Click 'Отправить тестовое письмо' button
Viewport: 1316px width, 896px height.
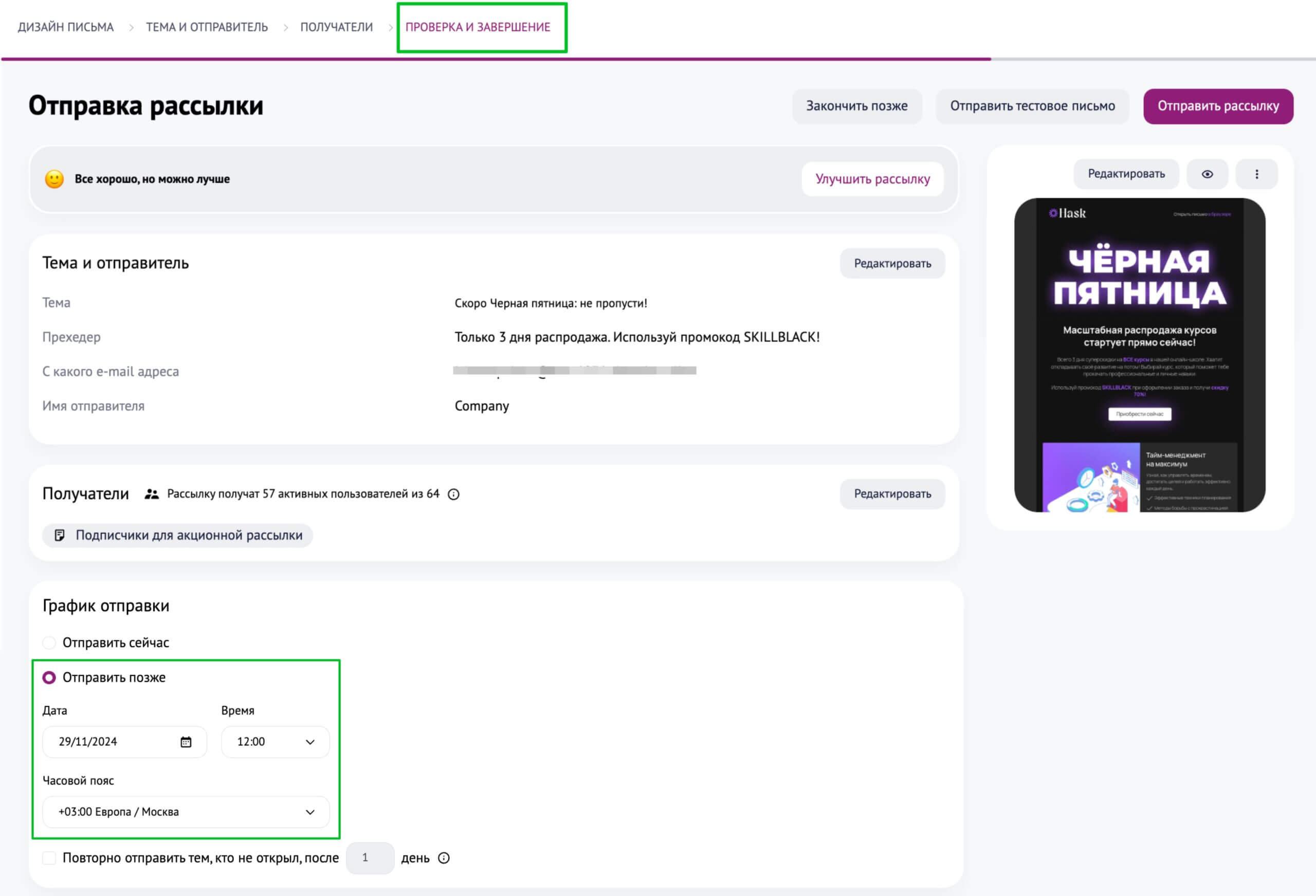[x=1032, y=106]
